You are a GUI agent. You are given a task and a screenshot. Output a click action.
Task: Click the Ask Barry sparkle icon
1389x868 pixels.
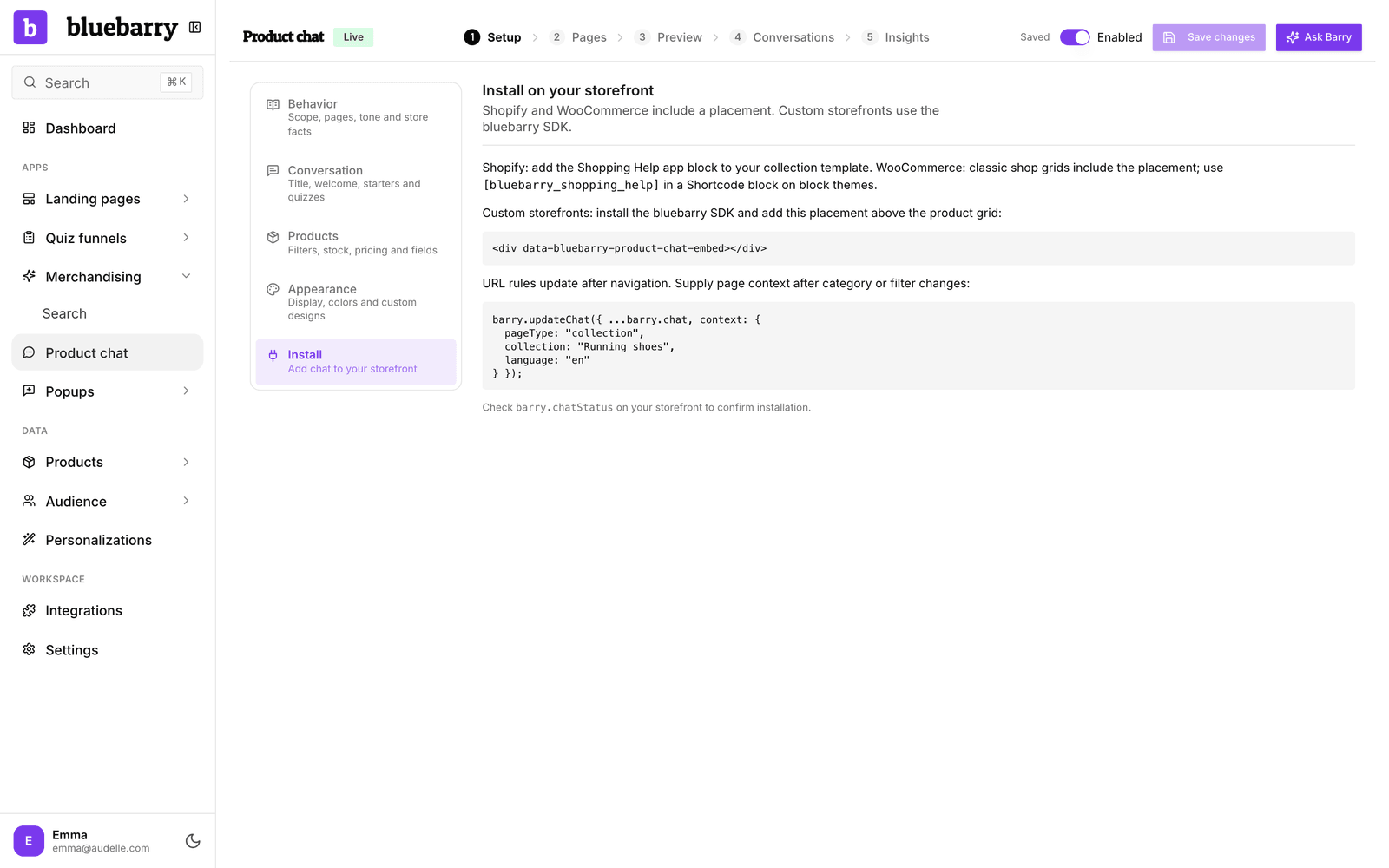click(1293, 37)
